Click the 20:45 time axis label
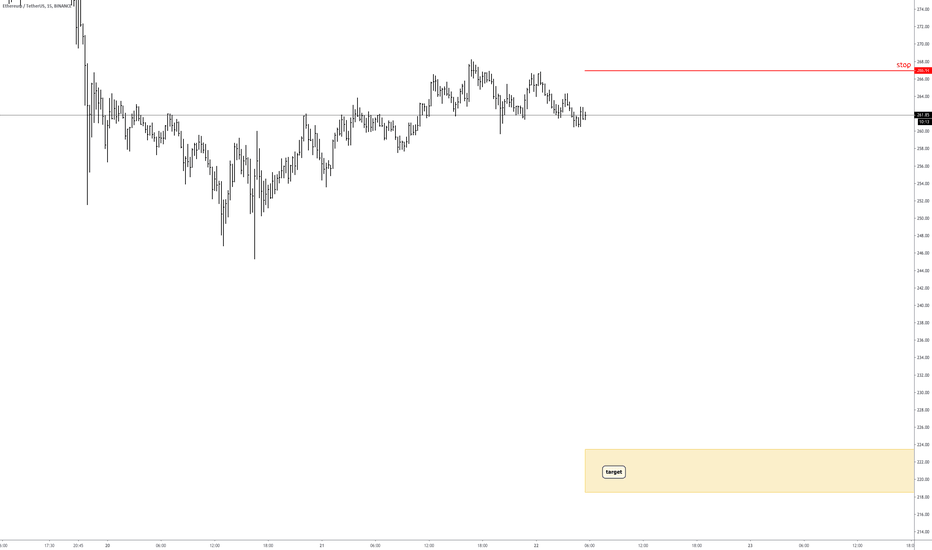 click(x=78, y=545)
